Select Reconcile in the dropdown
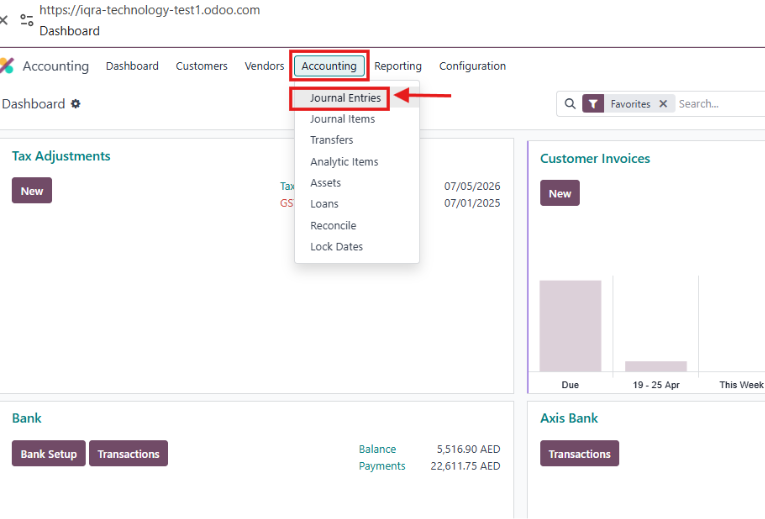The height and width of the screenshot is (519, 765). coord(333,225)
